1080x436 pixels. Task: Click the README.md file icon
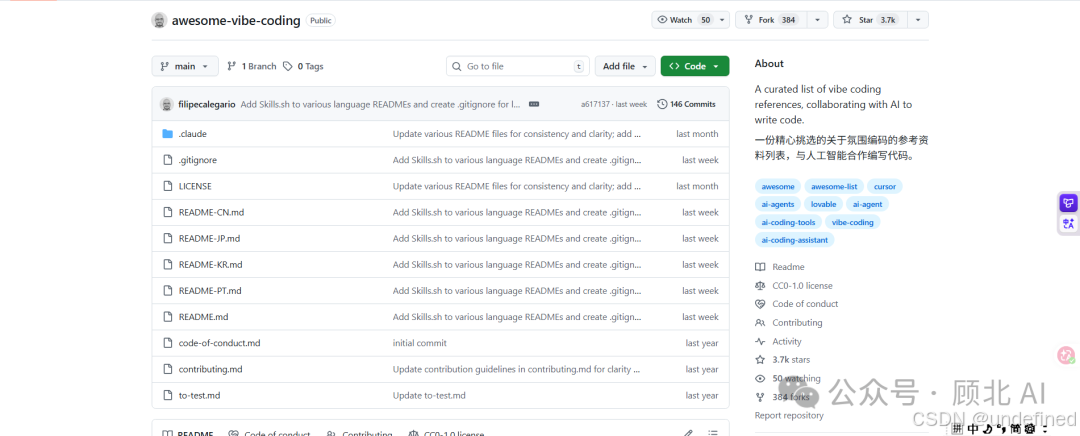pyautogui.click(x=167, y=317)
